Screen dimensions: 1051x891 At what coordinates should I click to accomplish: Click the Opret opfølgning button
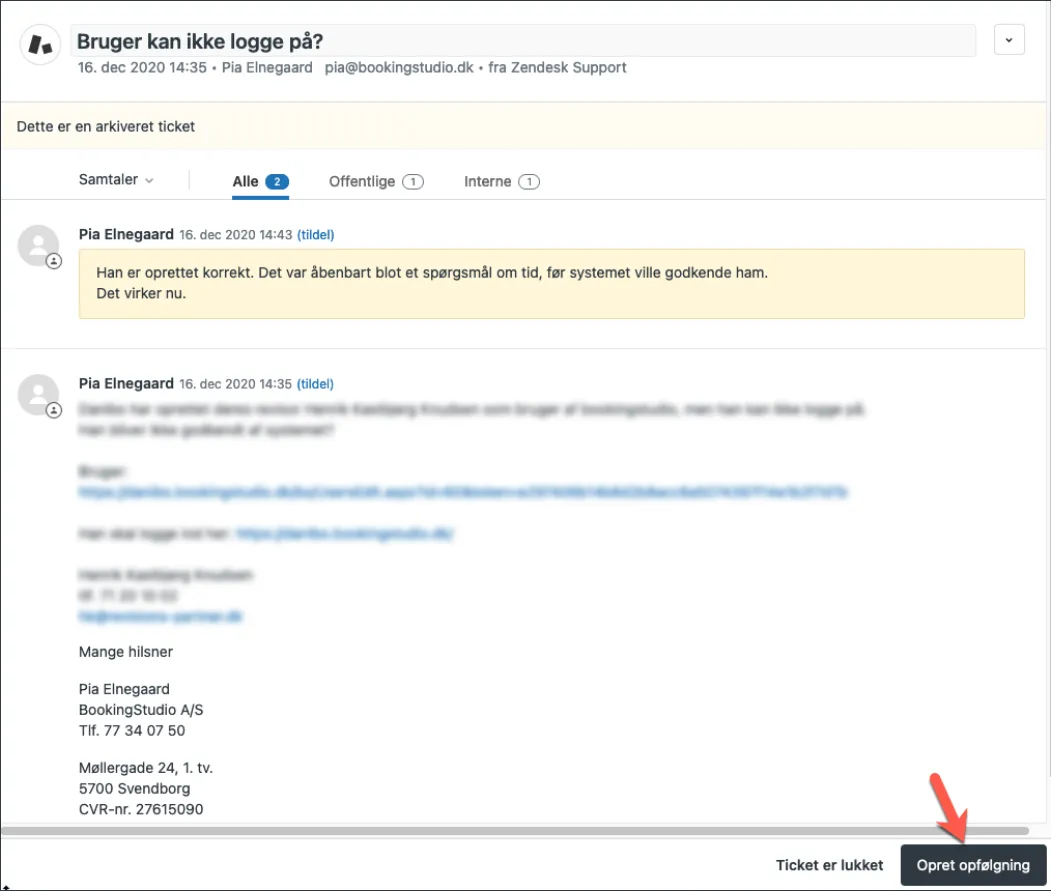pyautogui.click(x=972, y=864)
